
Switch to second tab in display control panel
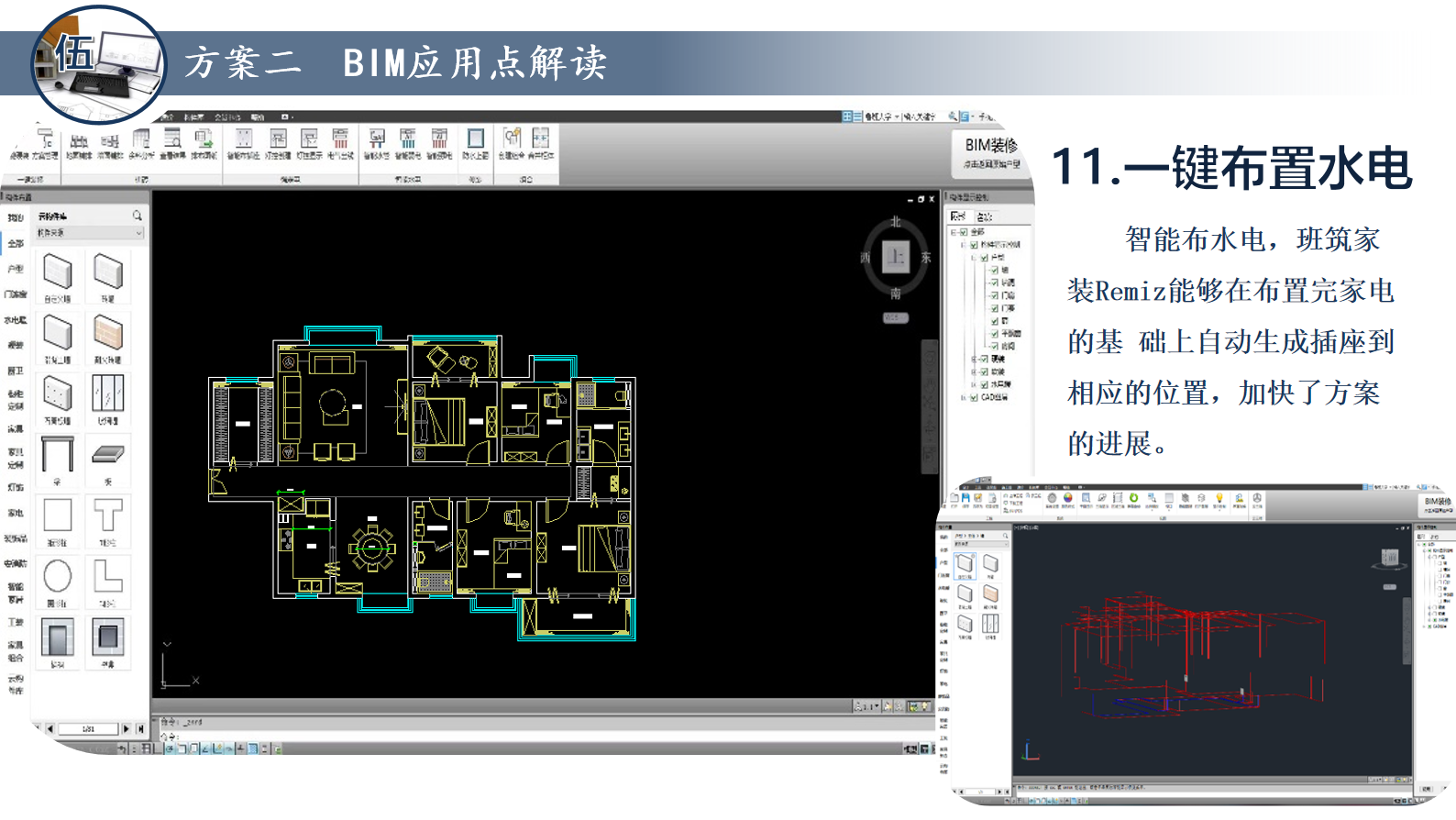[985, 216]
